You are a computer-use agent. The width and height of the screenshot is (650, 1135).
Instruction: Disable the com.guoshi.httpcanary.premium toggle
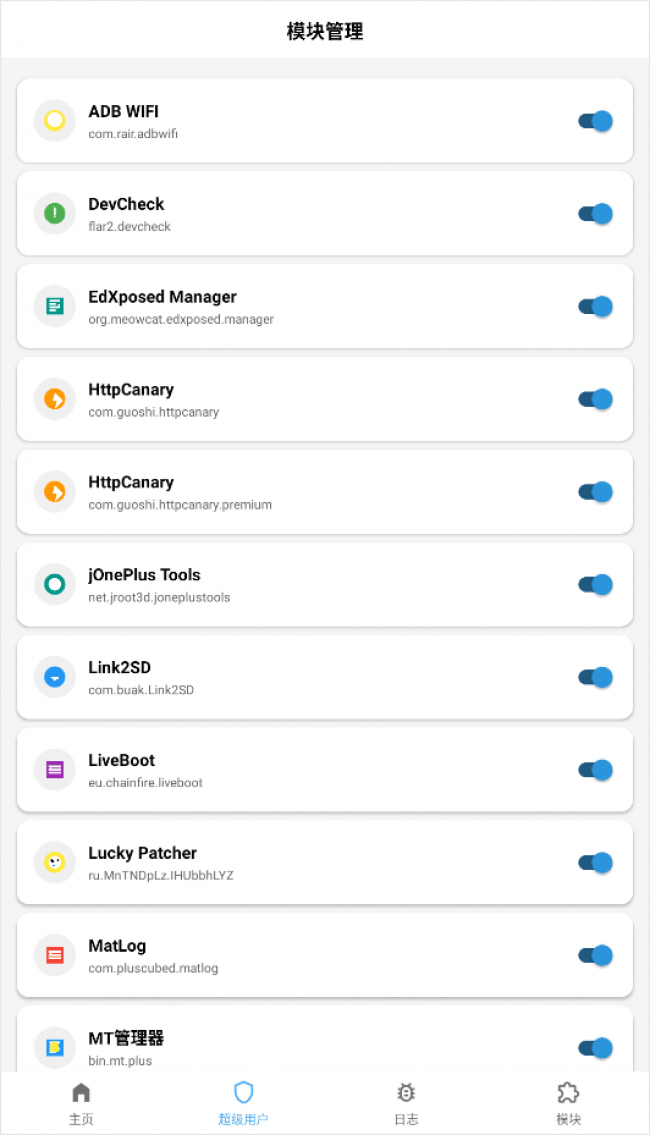(x=595, y=492)
